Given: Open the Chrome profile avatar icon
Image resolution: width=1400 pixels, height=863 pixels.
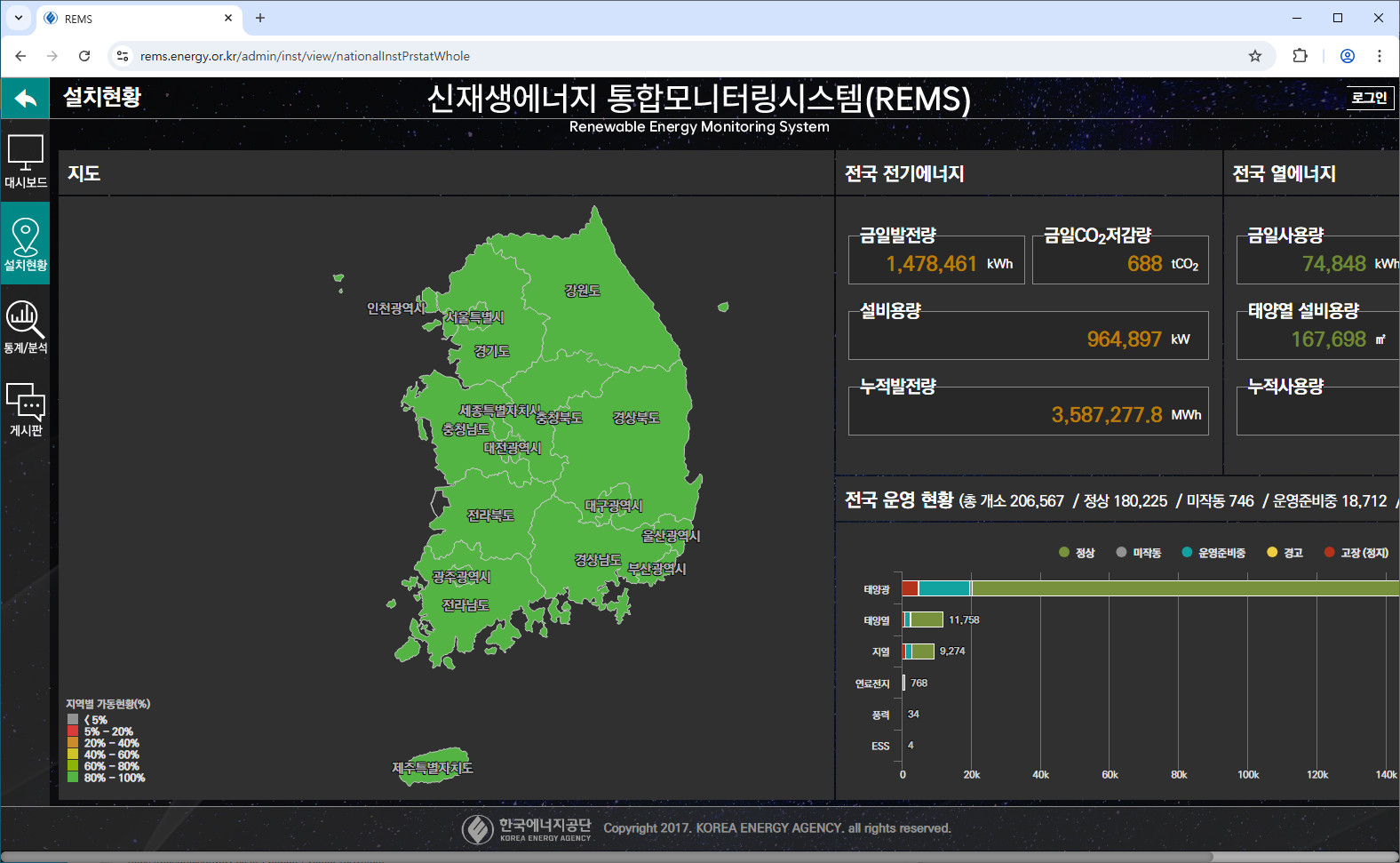Looking at the screenshot, I should point(1348,56).
